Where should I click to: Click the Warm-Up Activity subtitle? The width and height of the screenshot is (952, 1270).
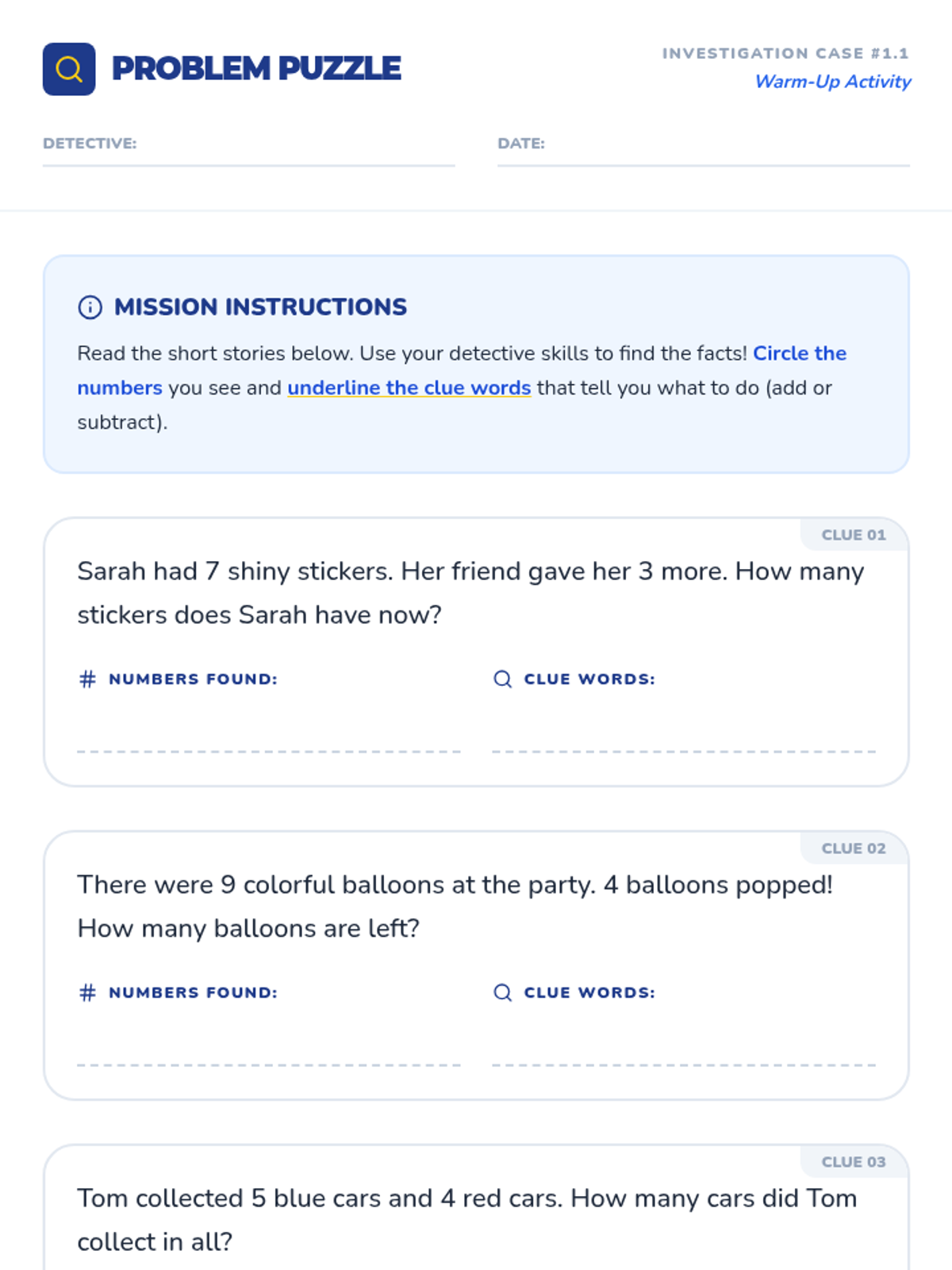coord(832,82)
